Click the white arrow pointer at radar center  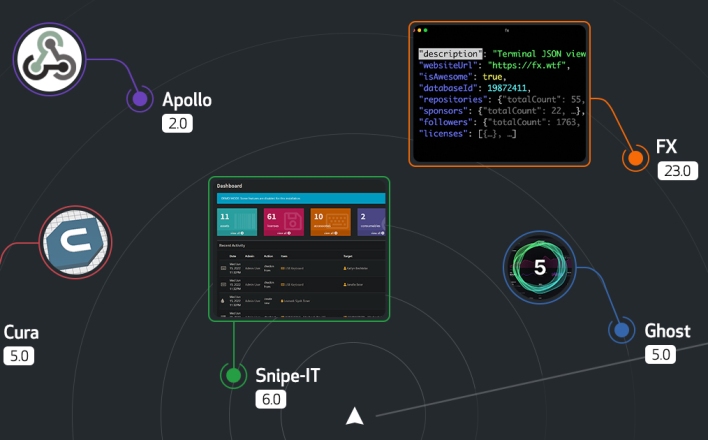[x=354, y=417]
